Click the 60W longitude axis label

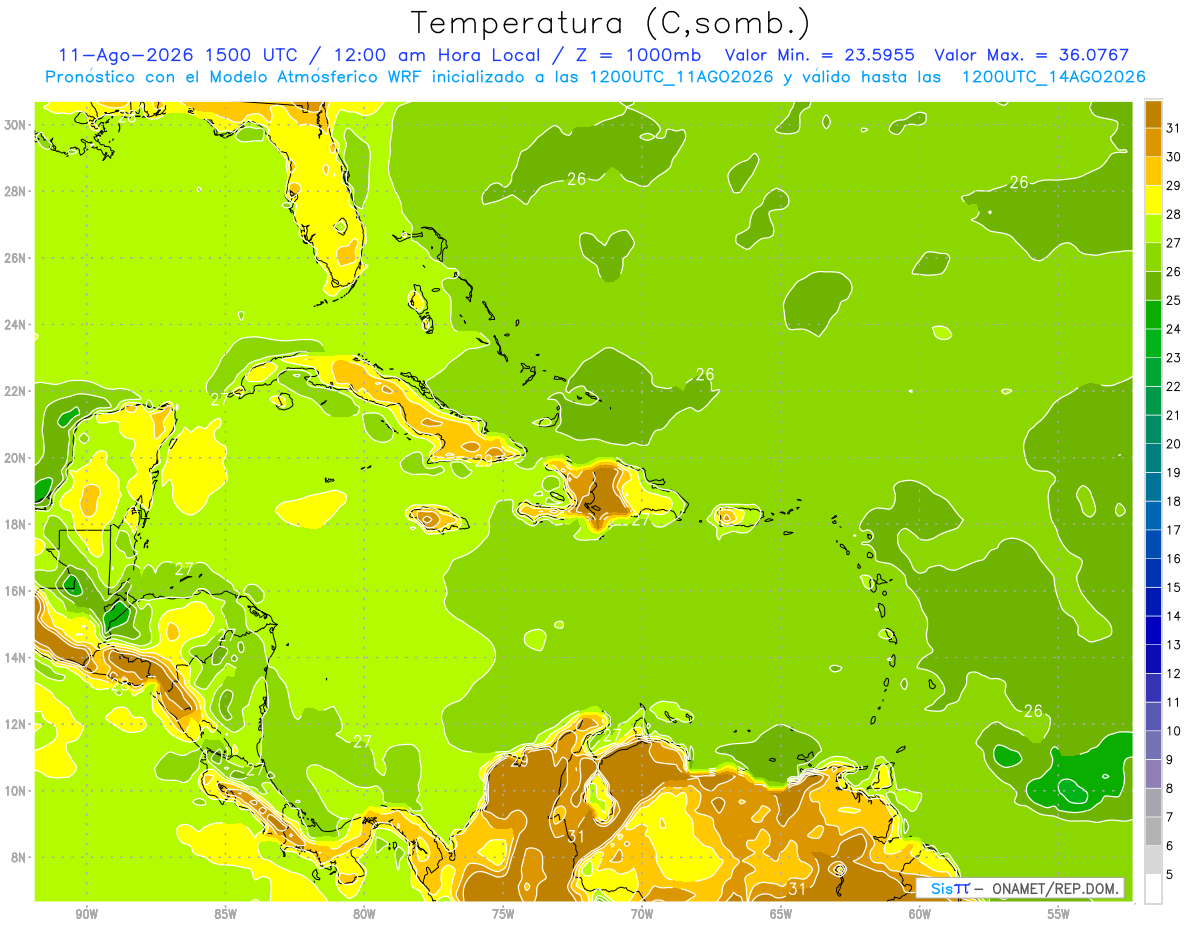(920, 914)
